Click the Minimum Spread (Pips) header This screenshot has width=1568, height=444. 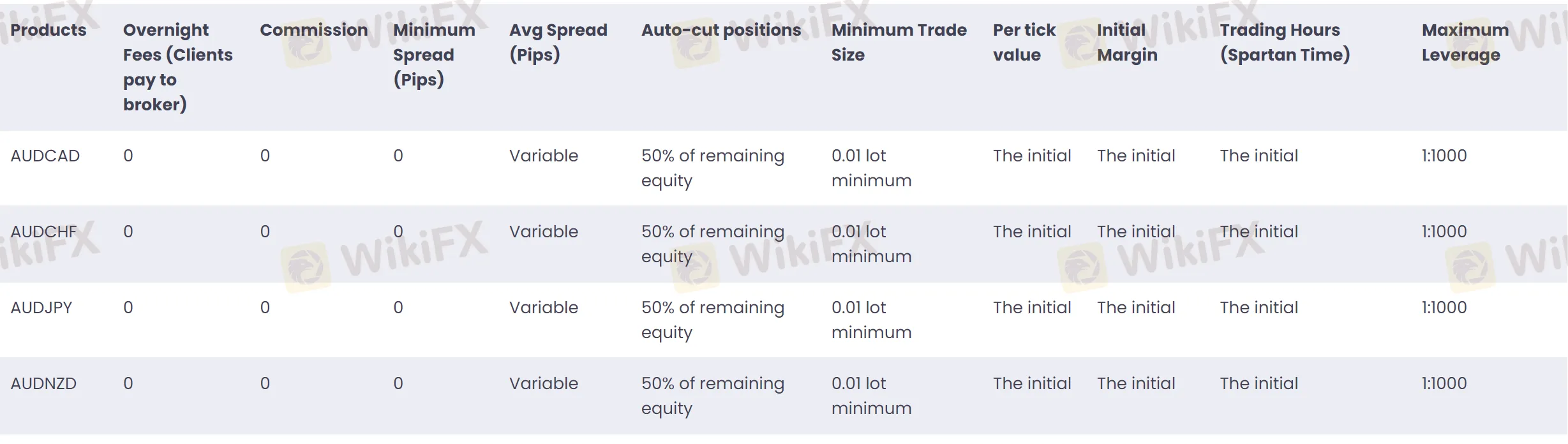click(434, 55)
